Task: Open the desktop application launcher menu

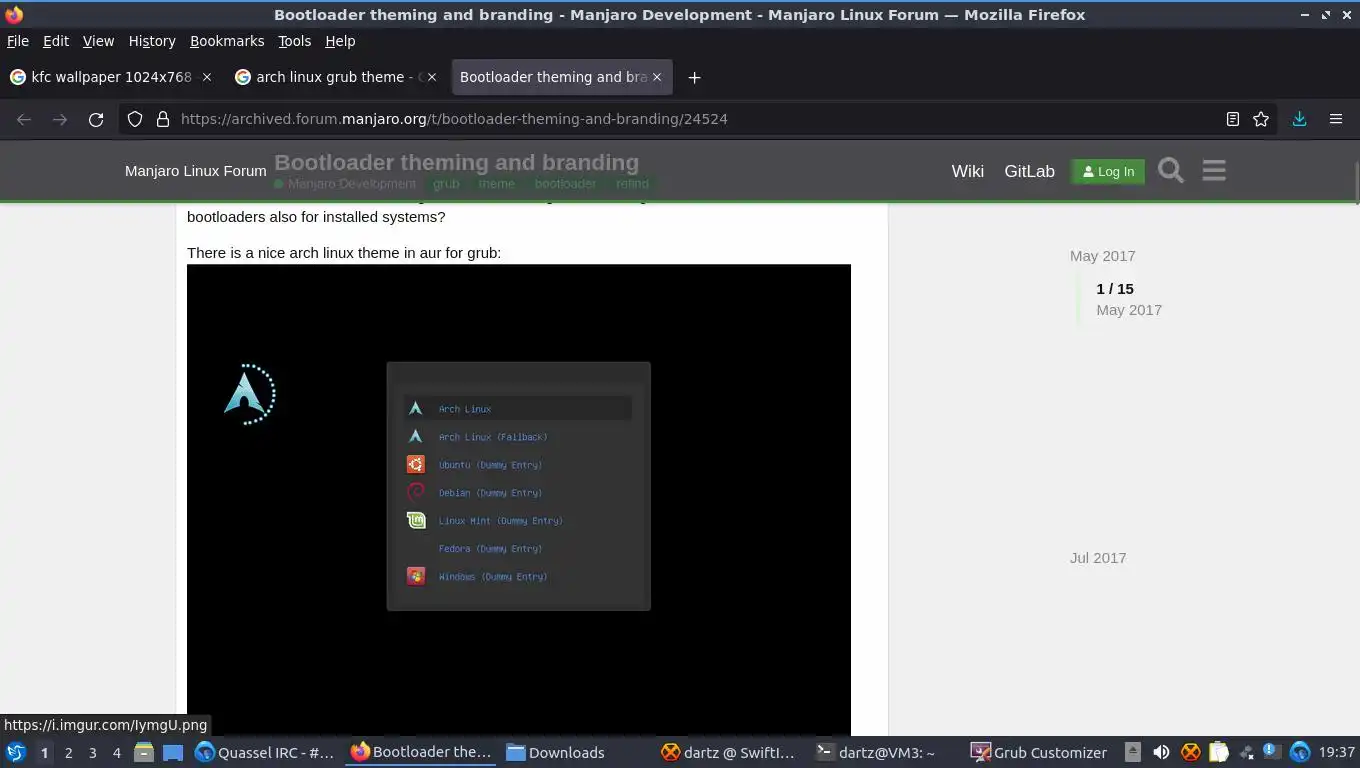Action: point(16,752)
